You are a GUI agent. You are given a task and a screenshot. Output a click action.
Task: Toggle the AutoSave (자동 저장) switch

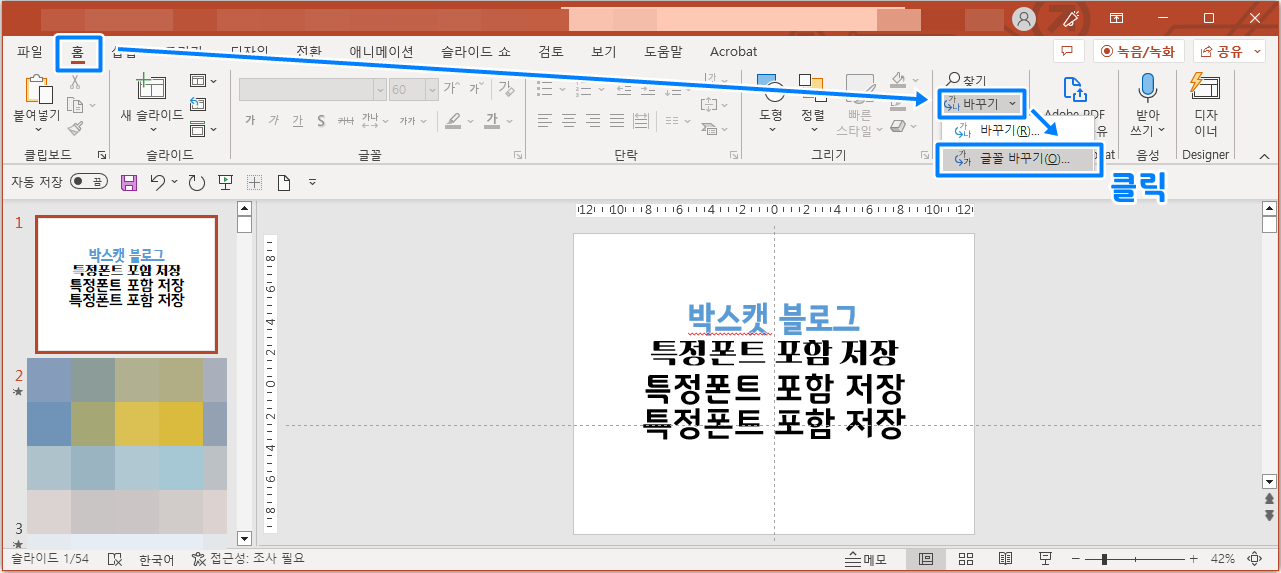[89, 182]
